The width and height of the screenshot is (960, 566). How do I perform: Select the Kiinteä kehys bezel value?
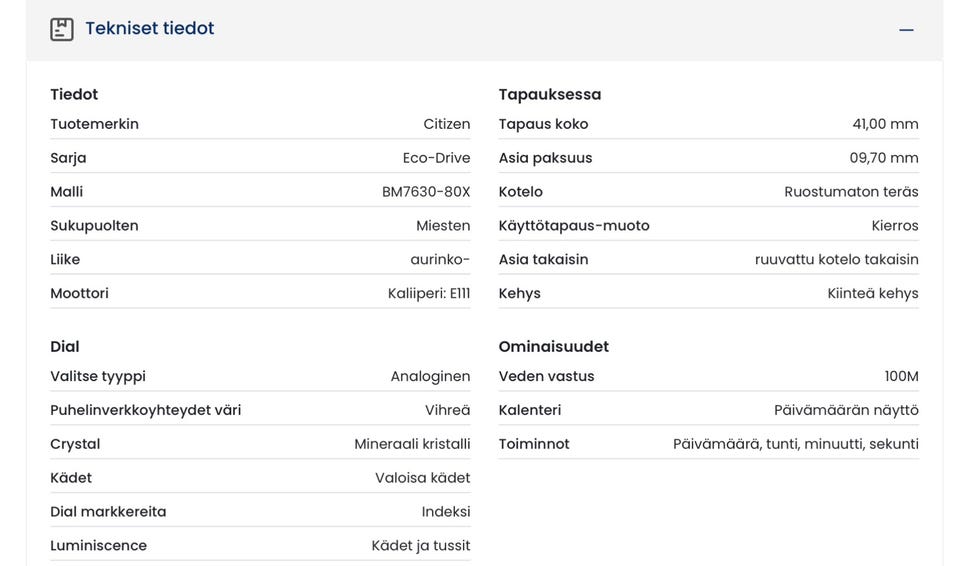872,294
